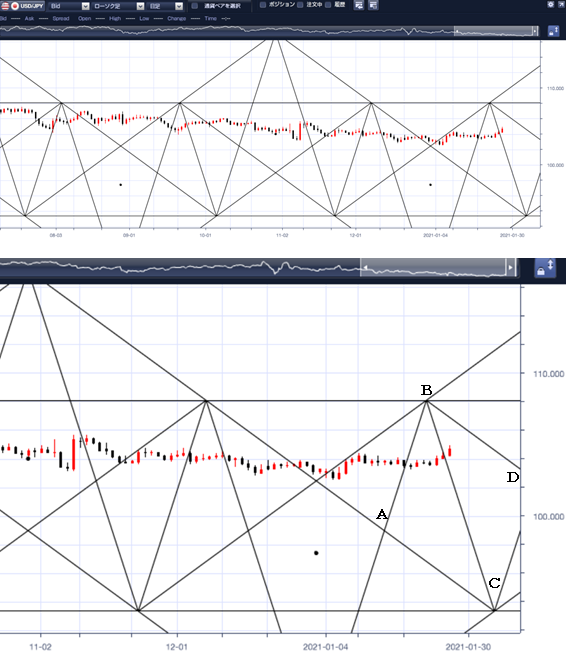Viewport: 566px width, 656px height.
Task: Click right handle of upper overview range slider
Action: click(x=535, y=31)
